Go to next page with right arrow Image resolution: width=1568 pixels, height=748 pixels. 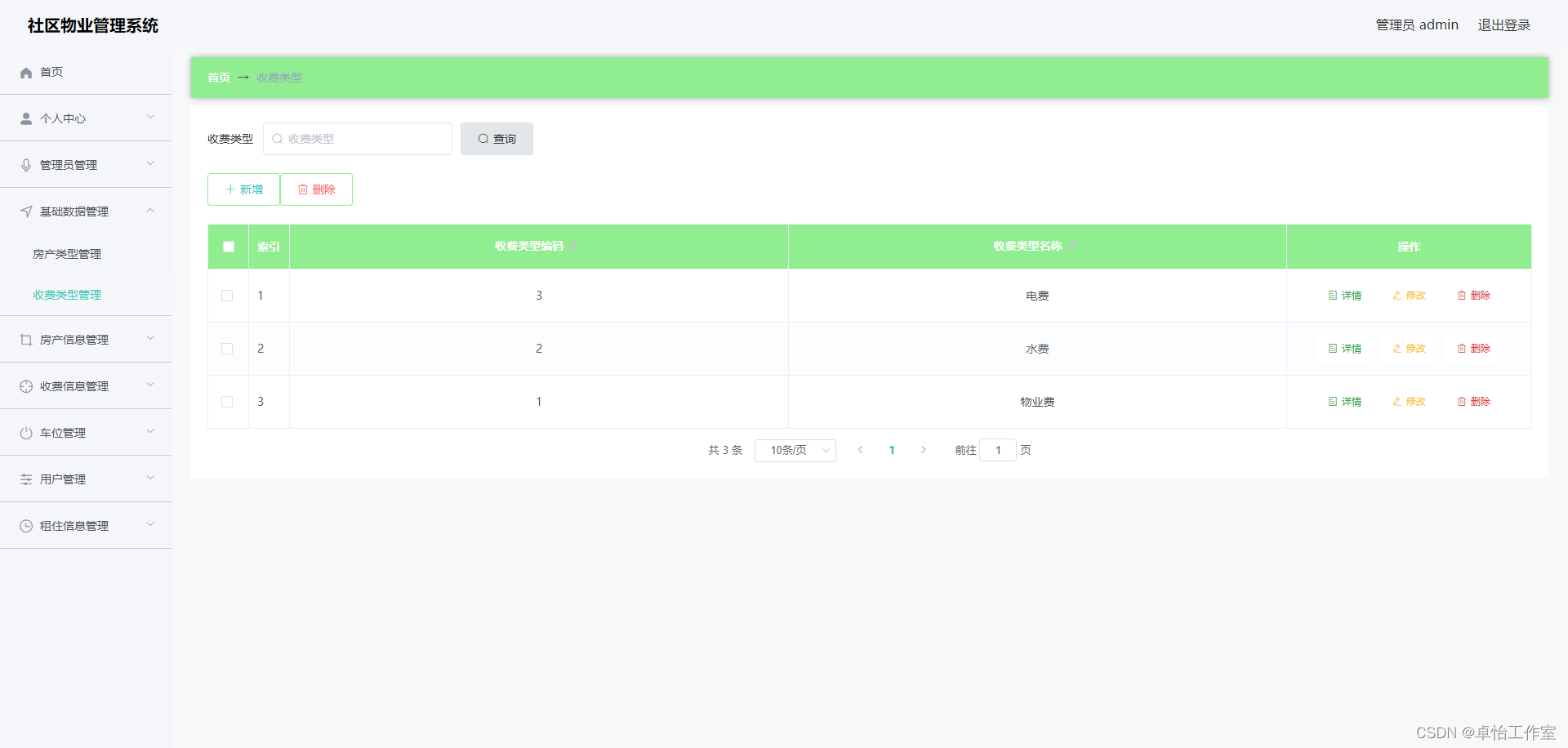pyautogui.click(x=924, y=450)
